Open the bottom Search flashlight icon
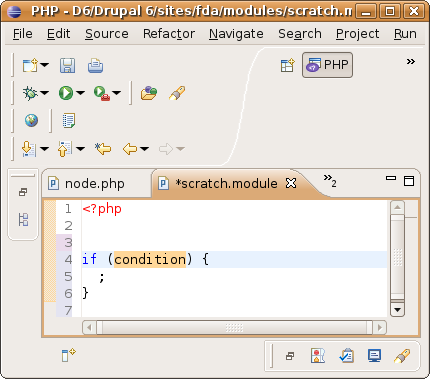 pyautogui.click(x=402, y=356)
